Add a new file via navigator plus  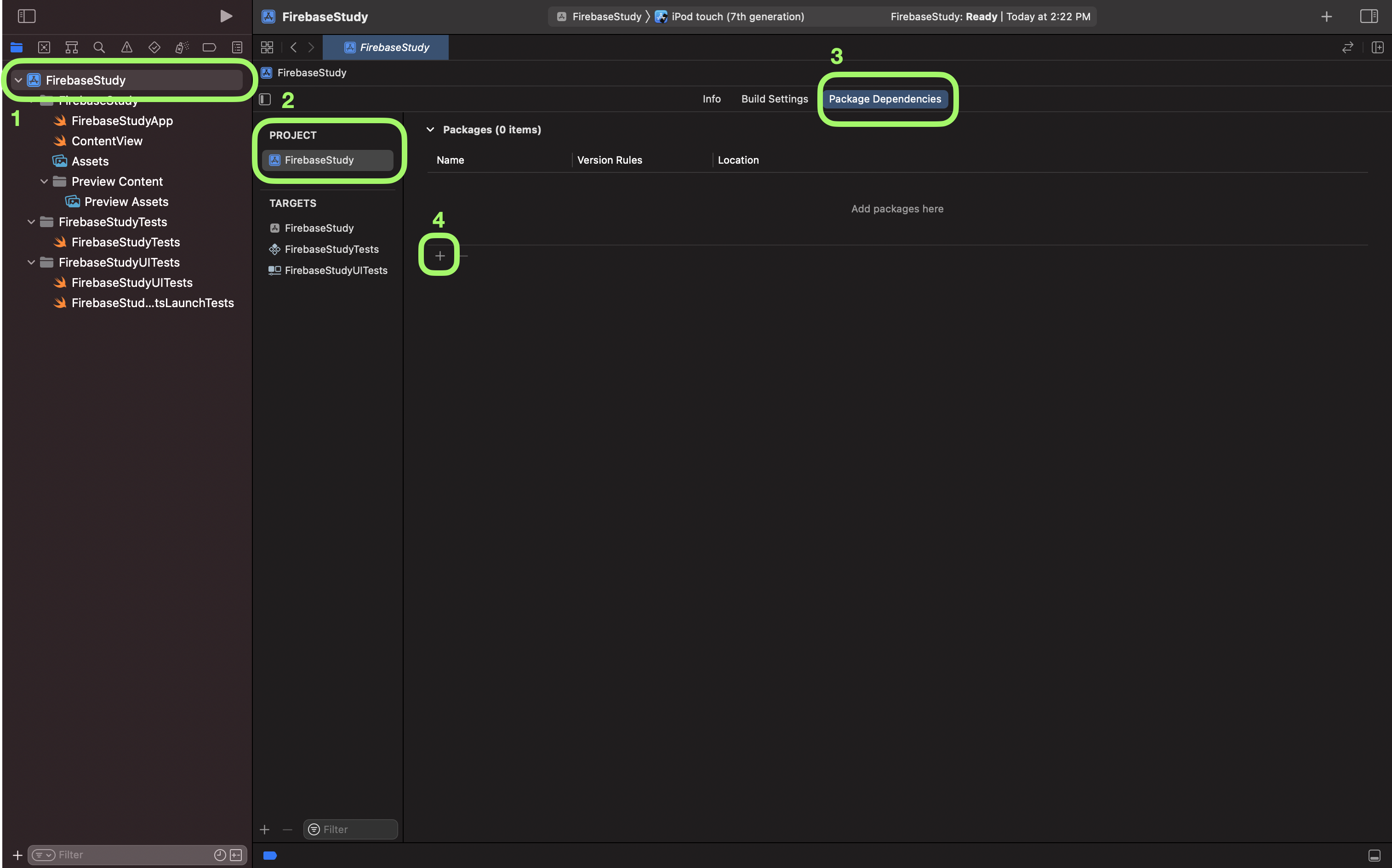[x=17, y=856]
